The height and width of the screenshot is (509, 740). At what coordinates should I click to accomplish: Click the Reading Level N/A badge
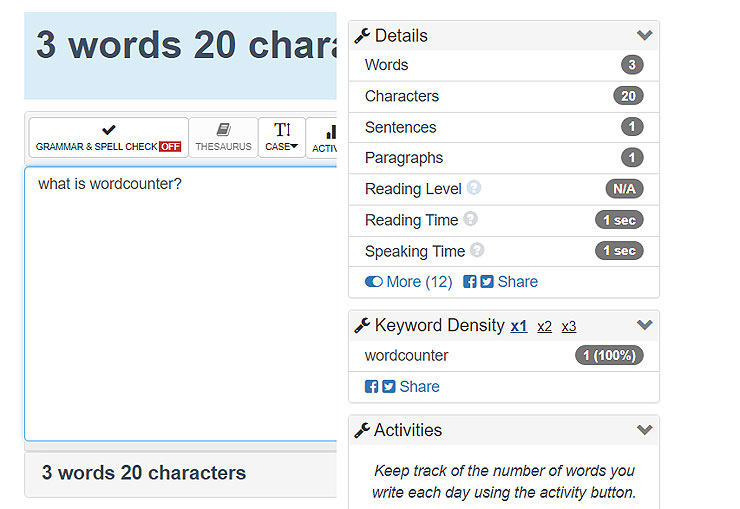pos(624,189)
